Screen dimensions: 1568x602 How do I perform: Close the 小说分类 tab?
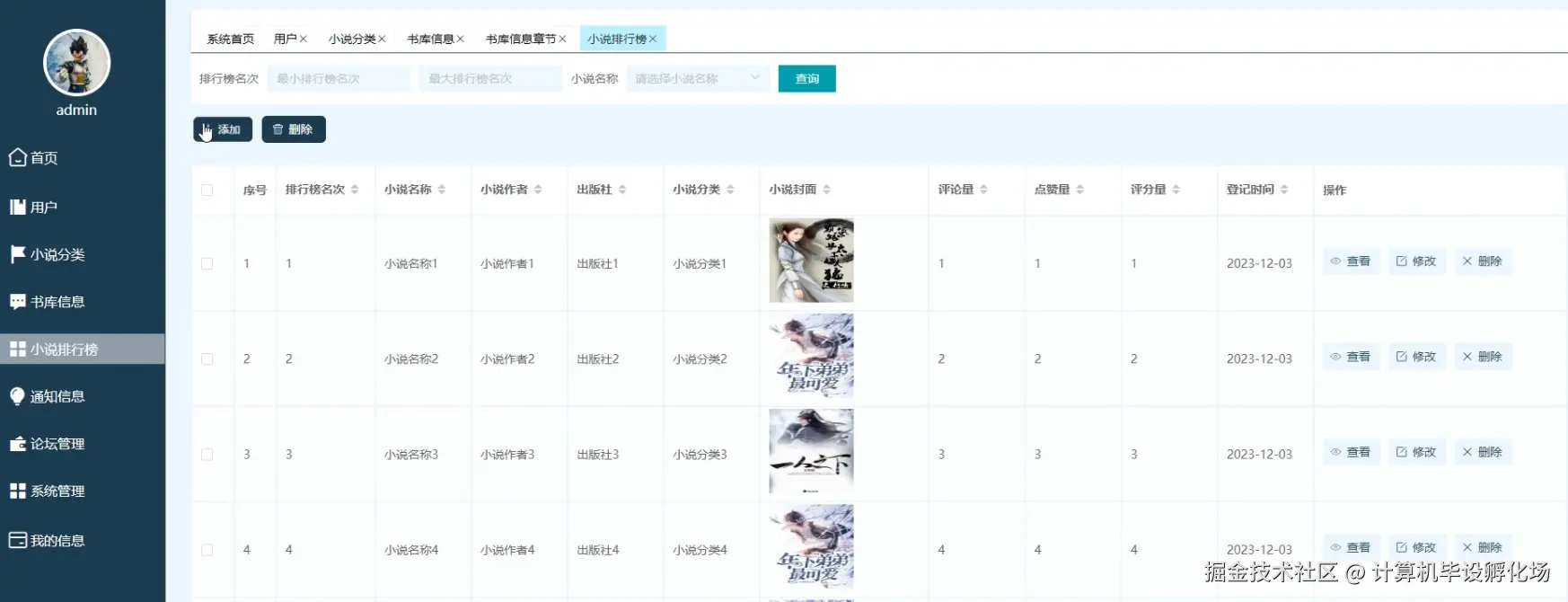pyautogui.click(x=382, y=39)
